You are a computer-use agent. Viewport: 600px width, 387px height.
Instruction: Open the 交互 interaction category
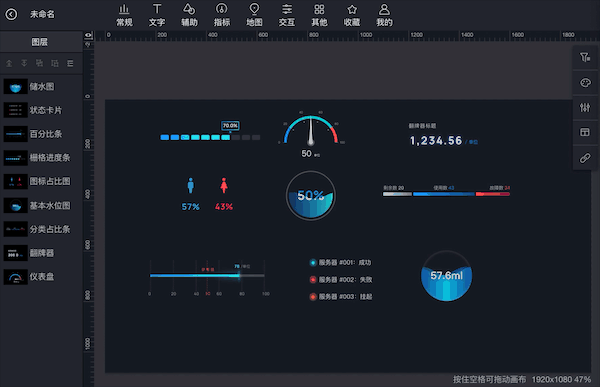pyautogui.click(x=287, y=15)
